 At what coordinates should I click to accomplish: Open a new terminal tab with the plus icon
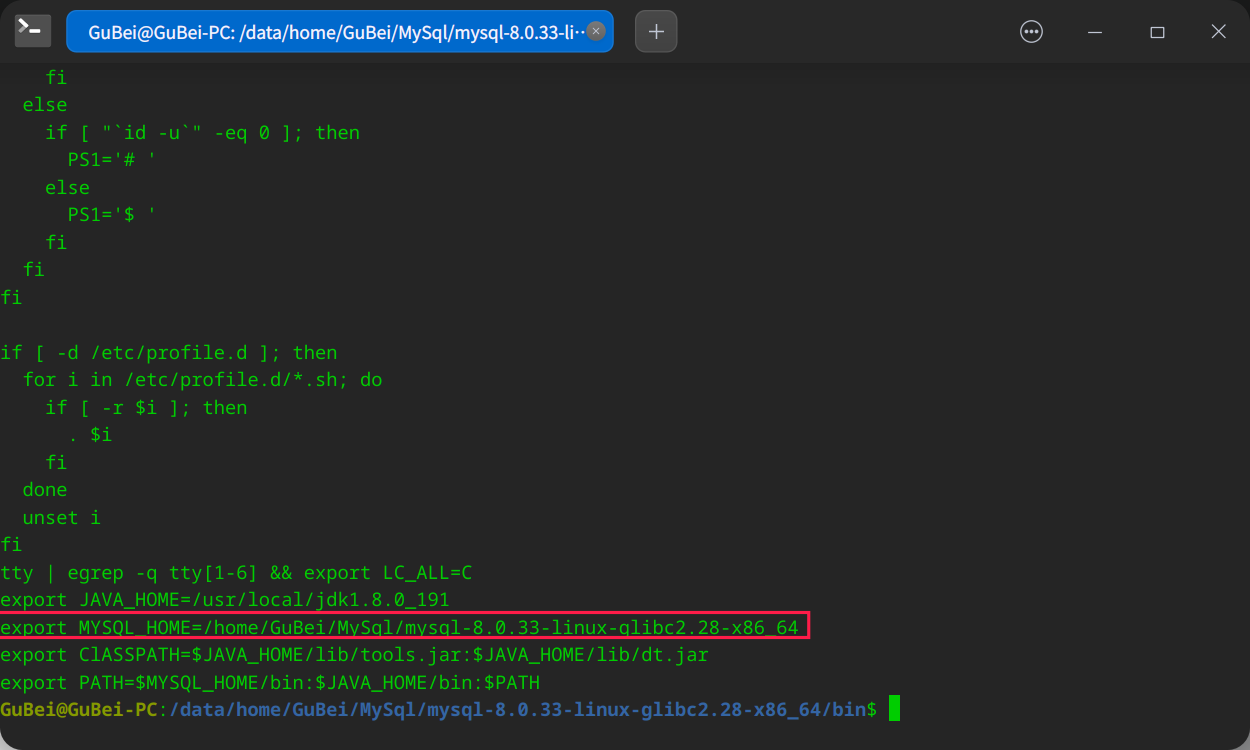656,31
